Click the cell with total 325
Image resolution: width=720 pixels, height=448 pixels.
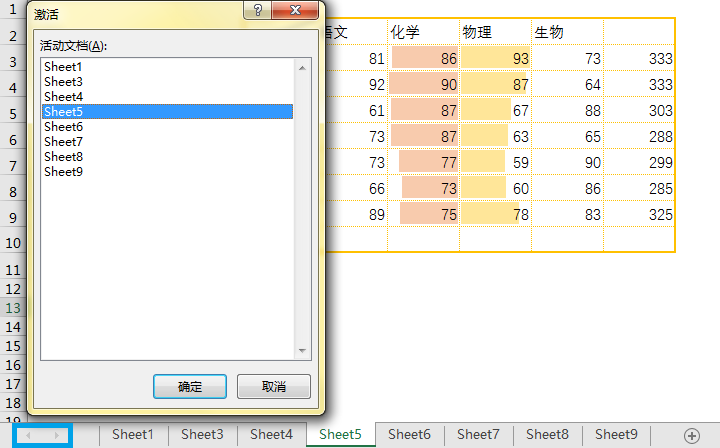[639, 214]
